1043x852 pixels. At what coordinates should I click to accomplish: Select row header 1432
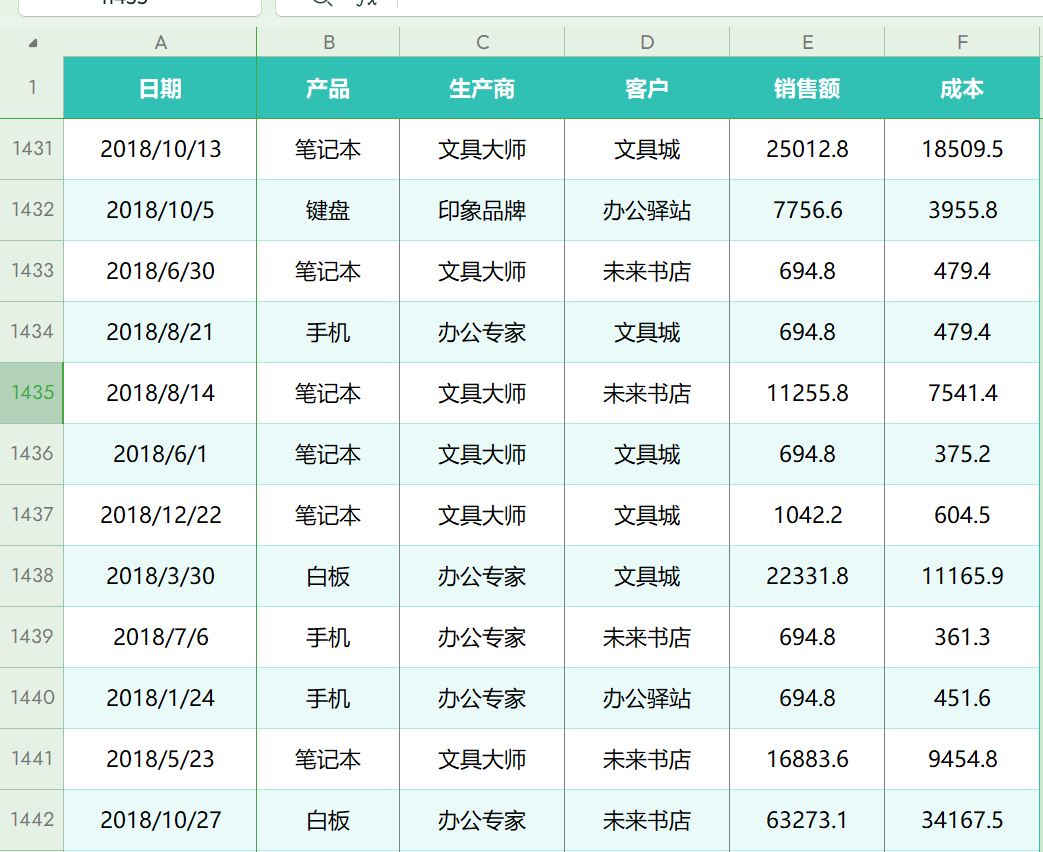[32, 210]
